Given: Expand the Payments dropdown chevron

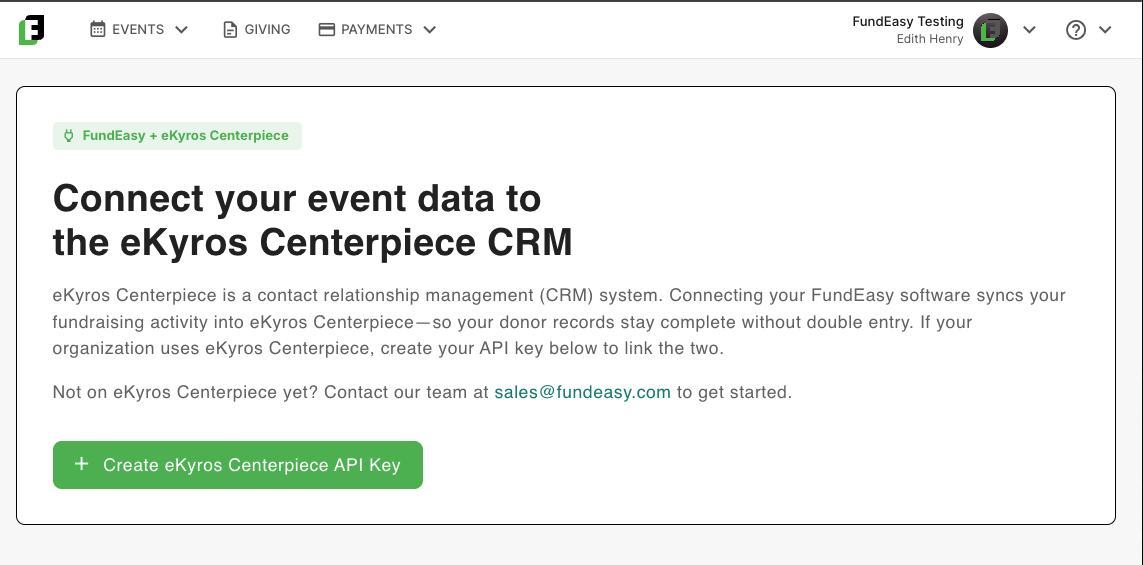Looking at the screenshot, I should [429, 29].
